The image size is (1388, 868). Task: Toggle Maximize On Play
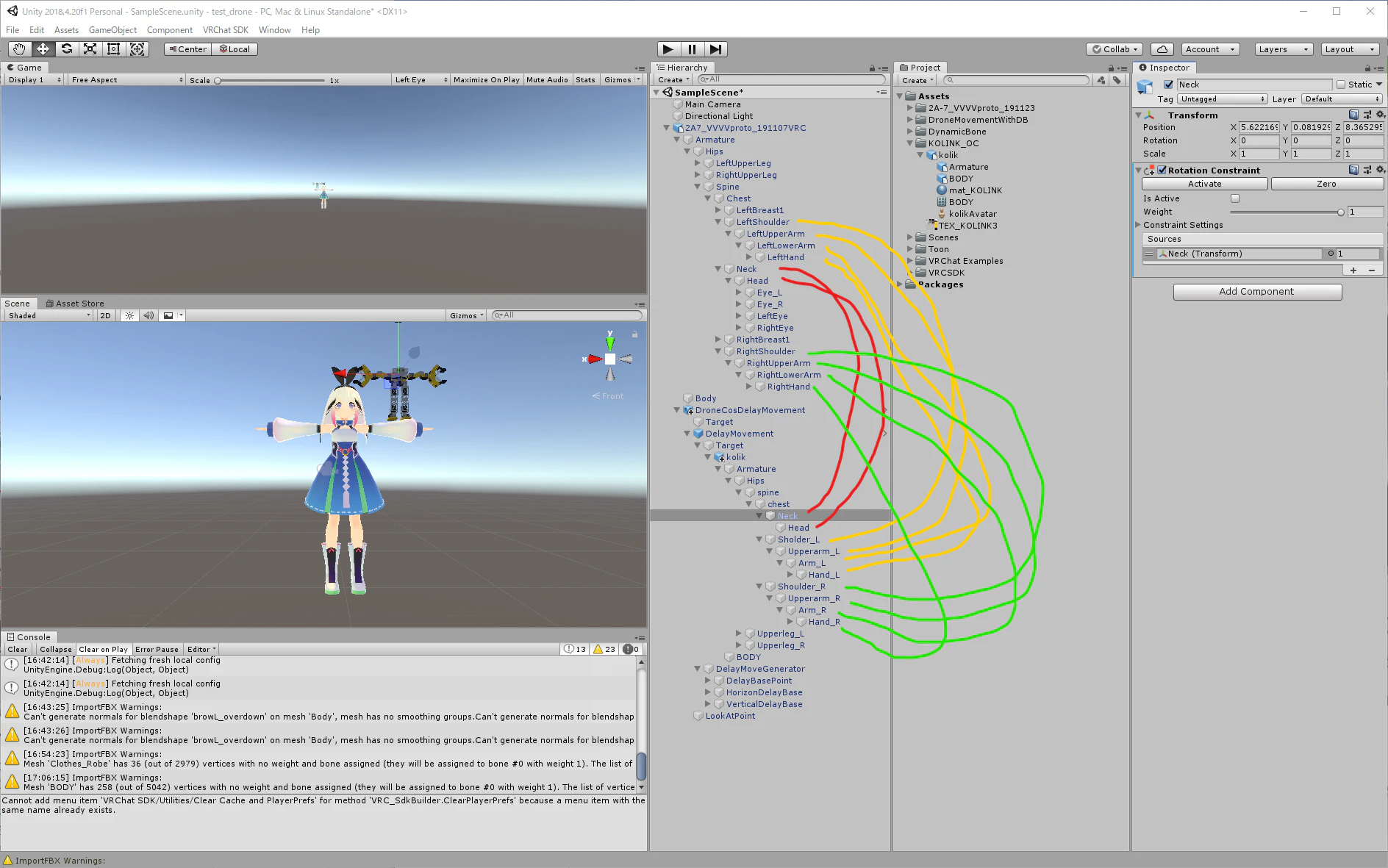487,79
